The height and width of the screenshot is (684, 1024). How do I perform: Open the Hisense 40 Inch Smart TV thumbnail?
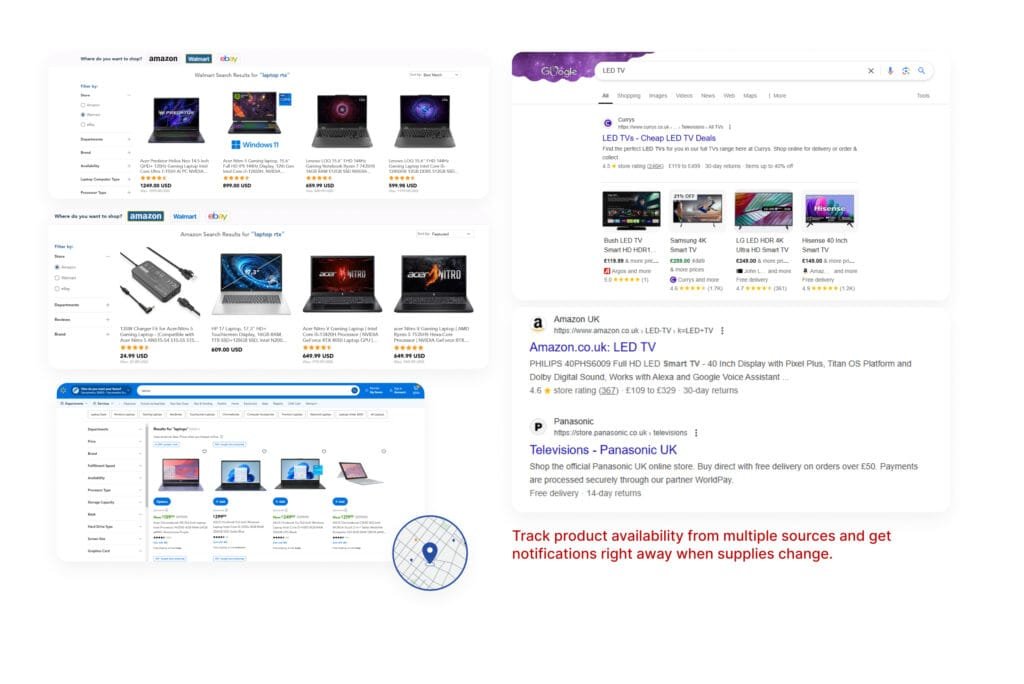click(x=829, y=210)
